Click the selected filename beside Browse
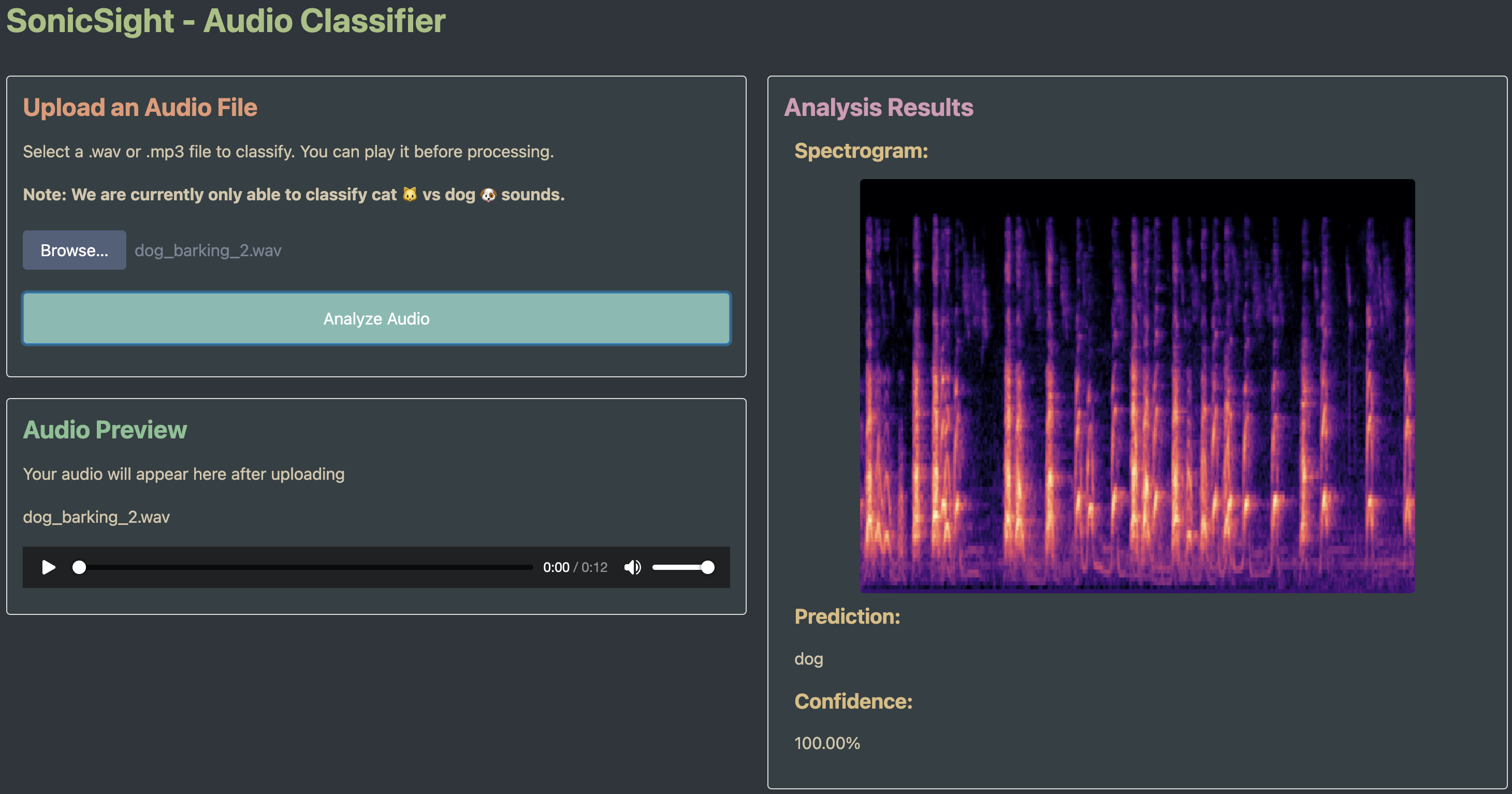Viewport: 1512px width, 794px height. (208, 251)
